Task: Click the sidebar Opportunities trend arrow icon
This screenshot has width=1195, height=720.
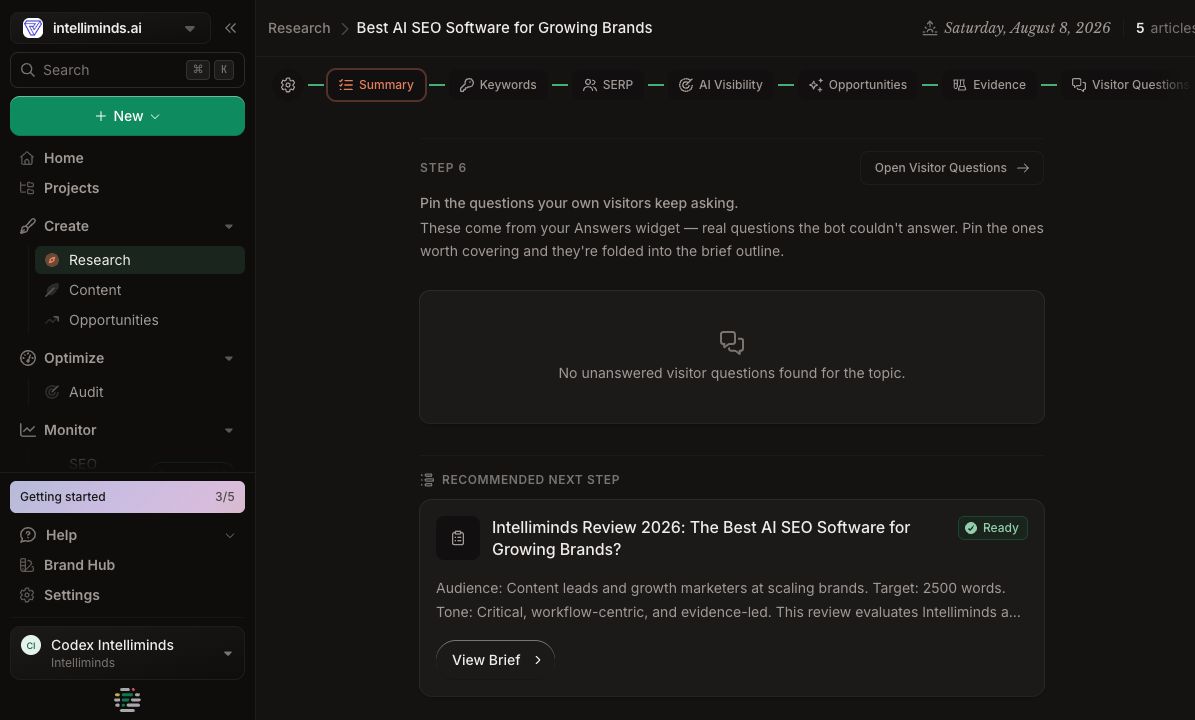Action: click(52, 320)
